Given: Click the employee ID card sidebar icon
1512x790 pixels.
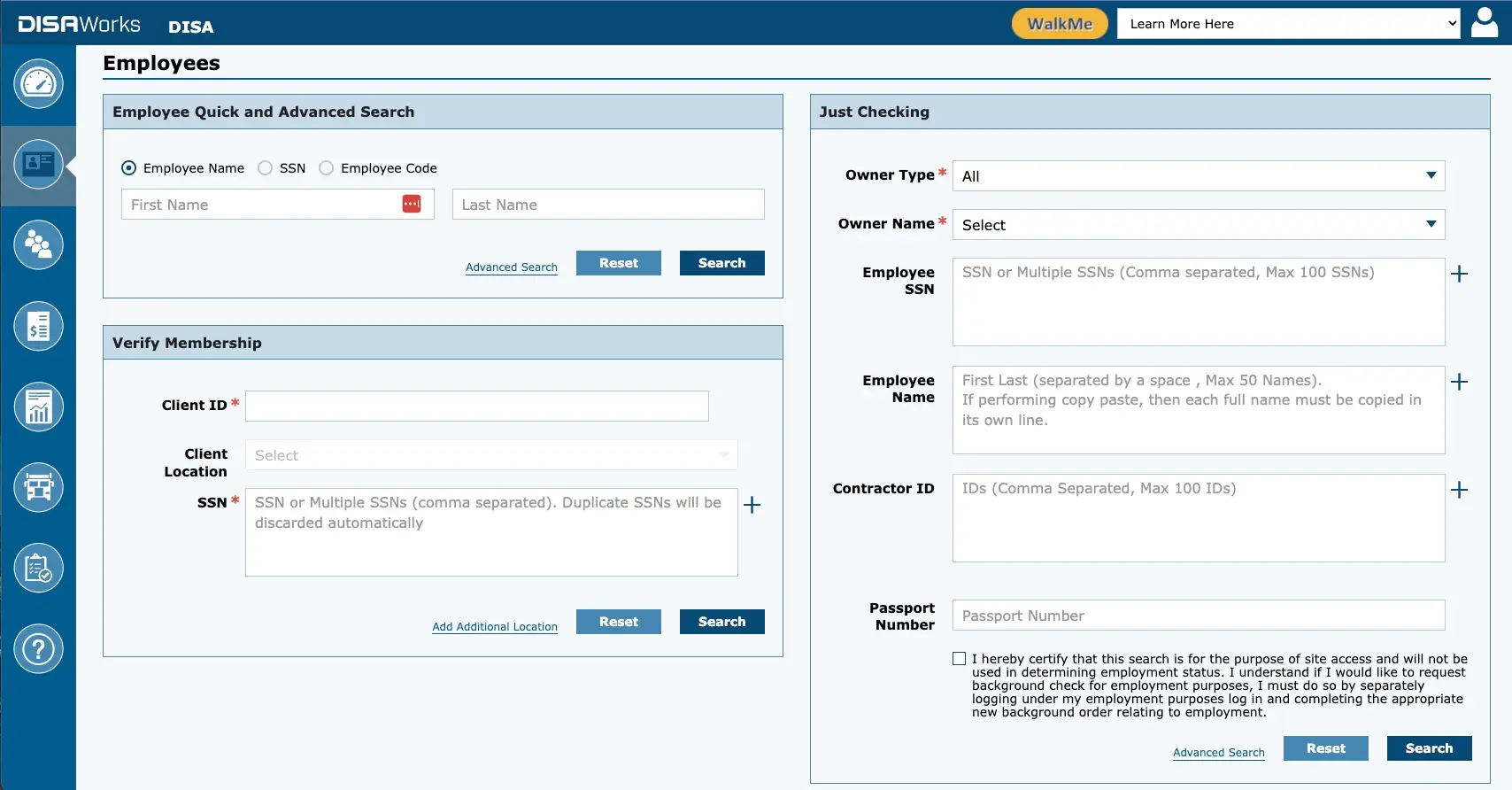Looking at the screenshot, I should (x=38, y=165).
